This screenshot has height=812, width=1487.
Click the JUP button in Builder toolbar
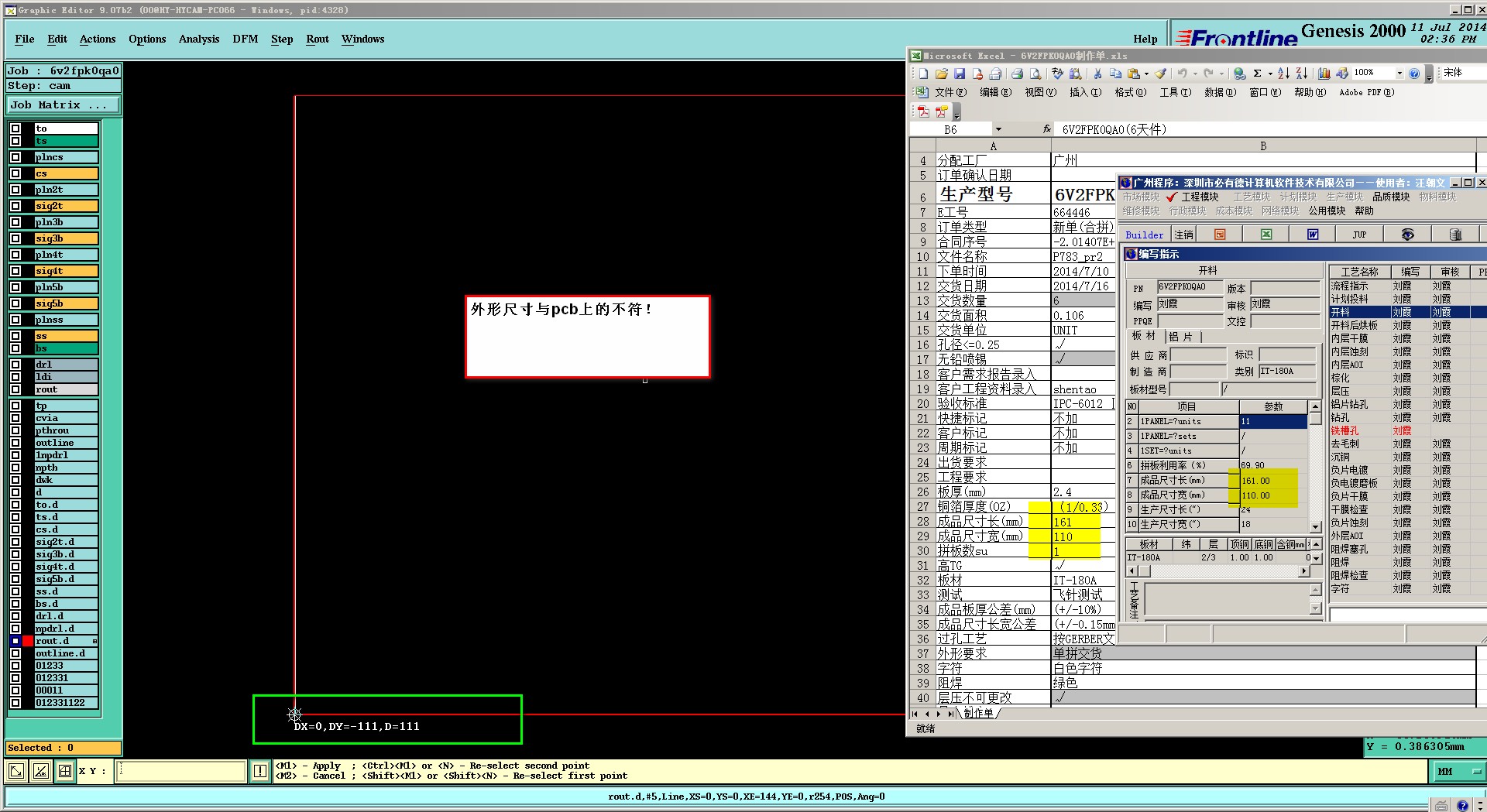point(1359,235)
